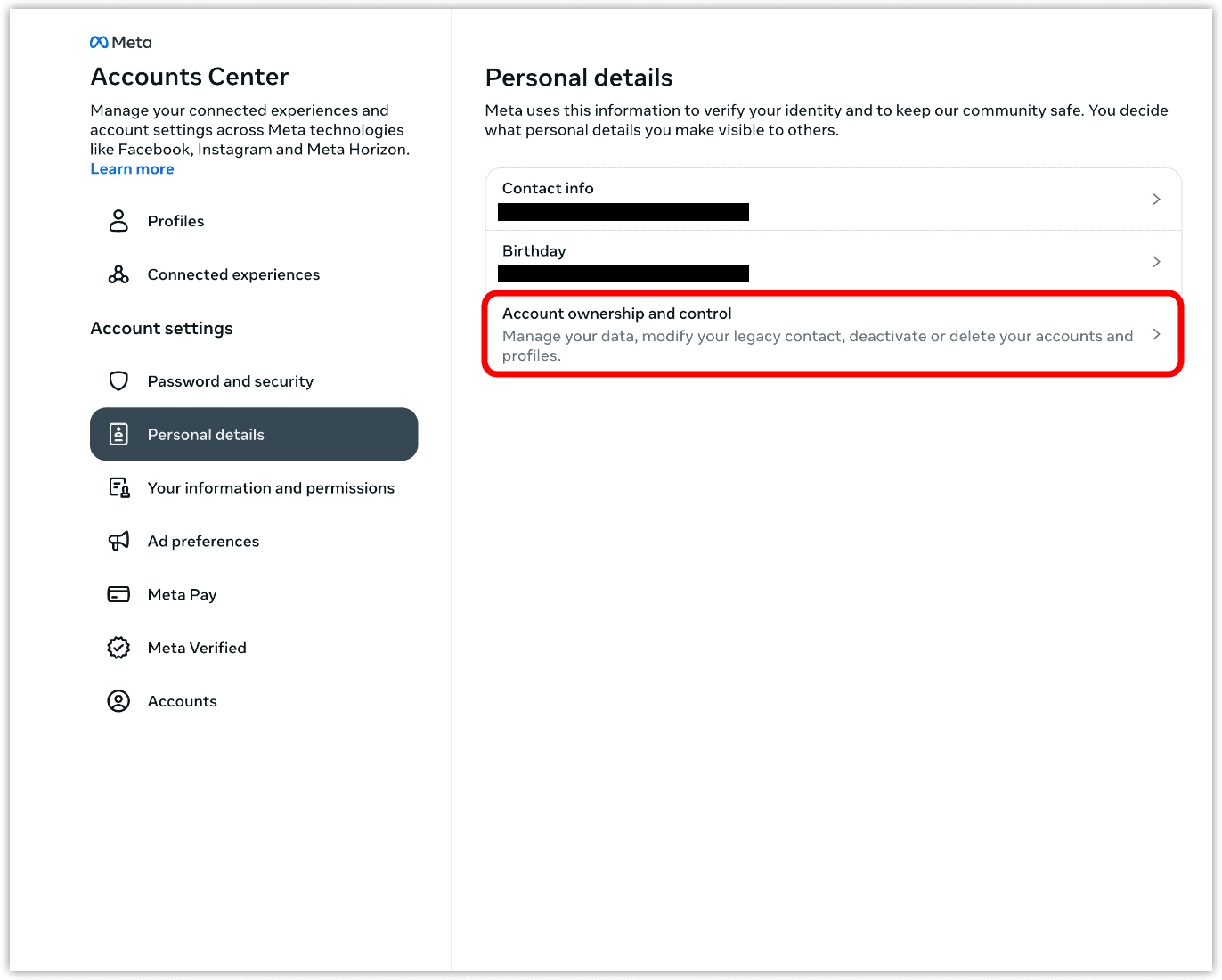
Task: Click the Contact info row label
Action: (548, 188)
